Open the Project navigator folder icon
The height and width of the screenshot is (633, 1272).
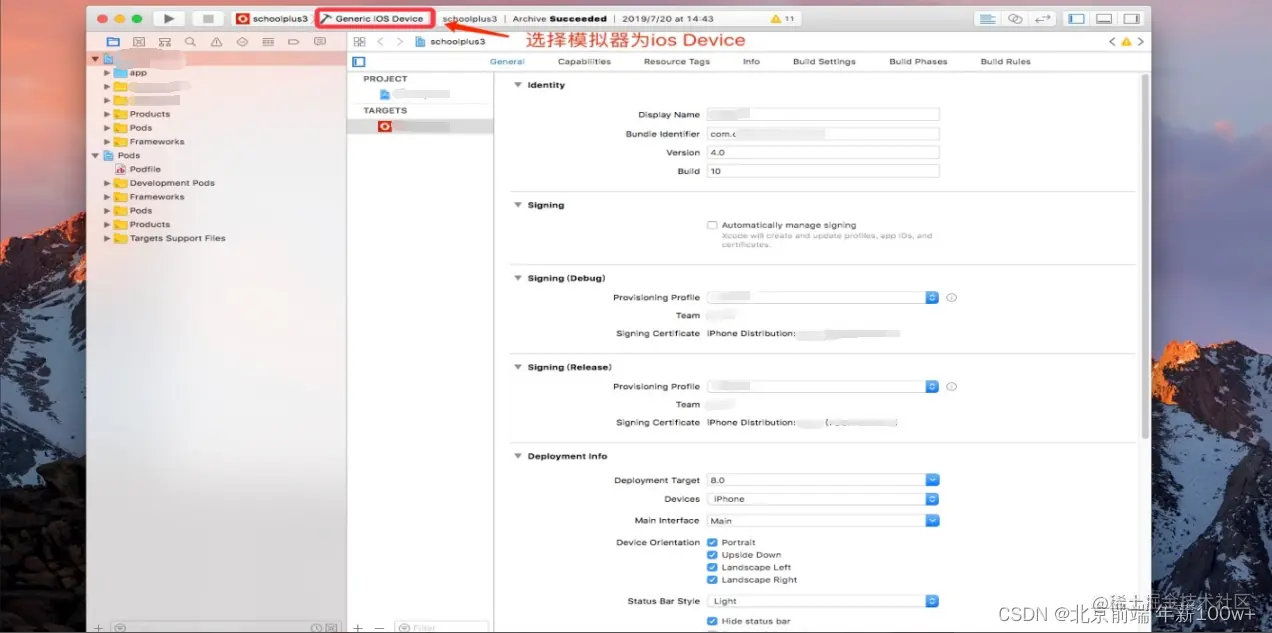point(113,42)
